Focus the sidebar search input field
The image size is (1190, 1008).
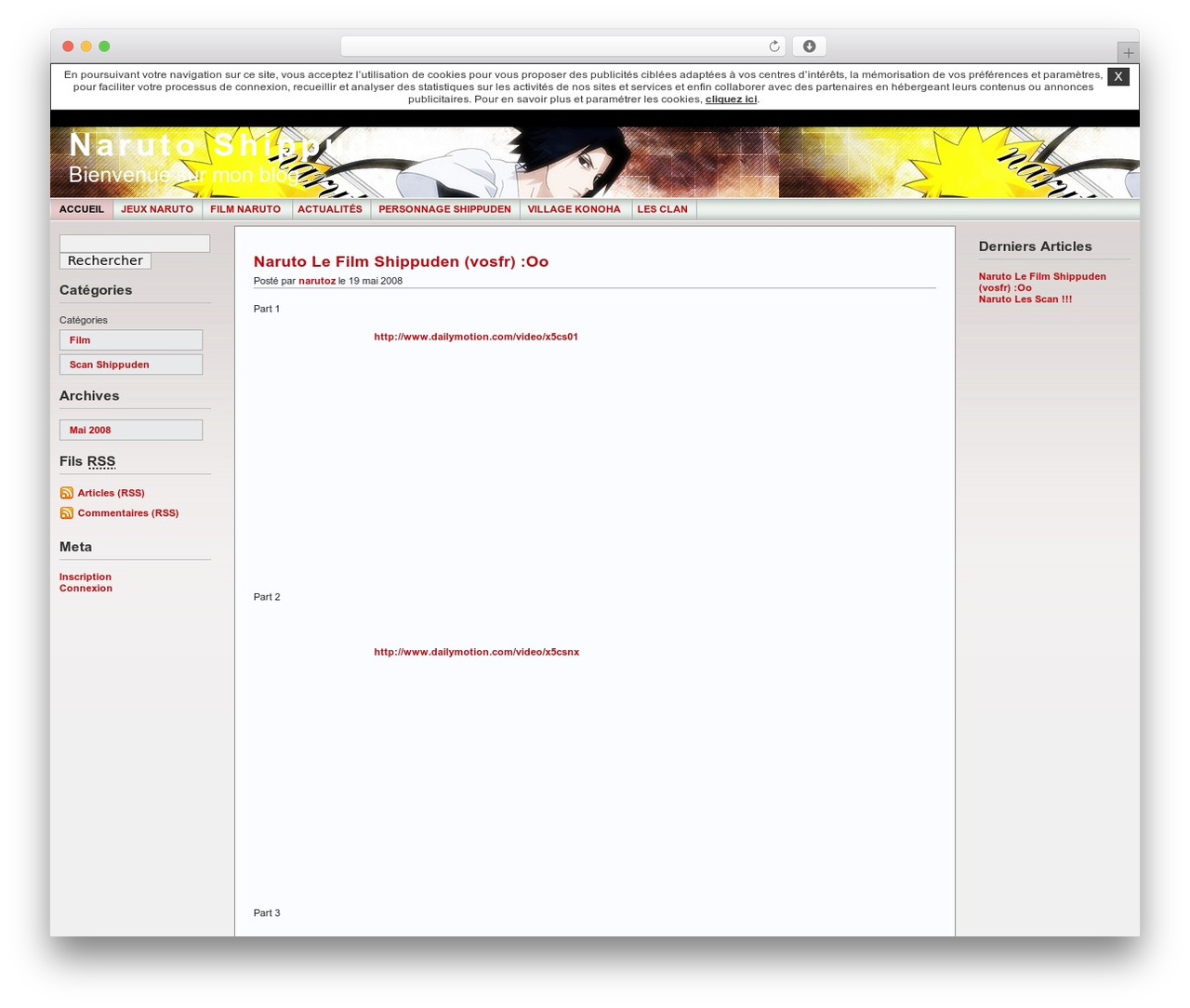tap(135, 244)
